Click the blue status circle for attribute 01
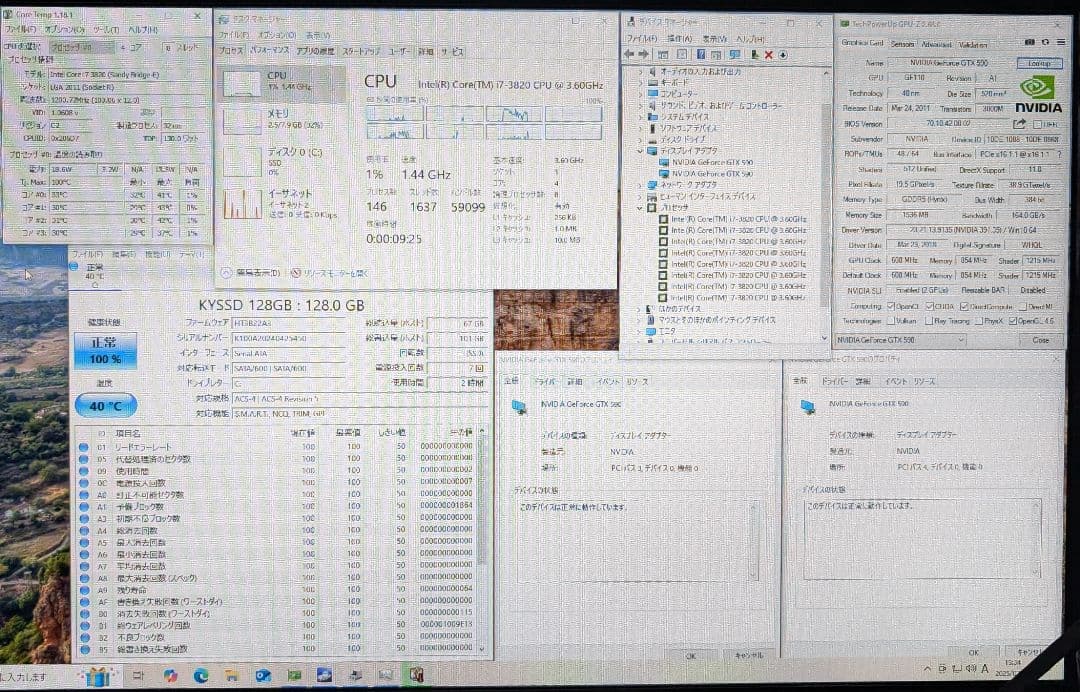This screenshot has height=692, width=1080. 84,447
